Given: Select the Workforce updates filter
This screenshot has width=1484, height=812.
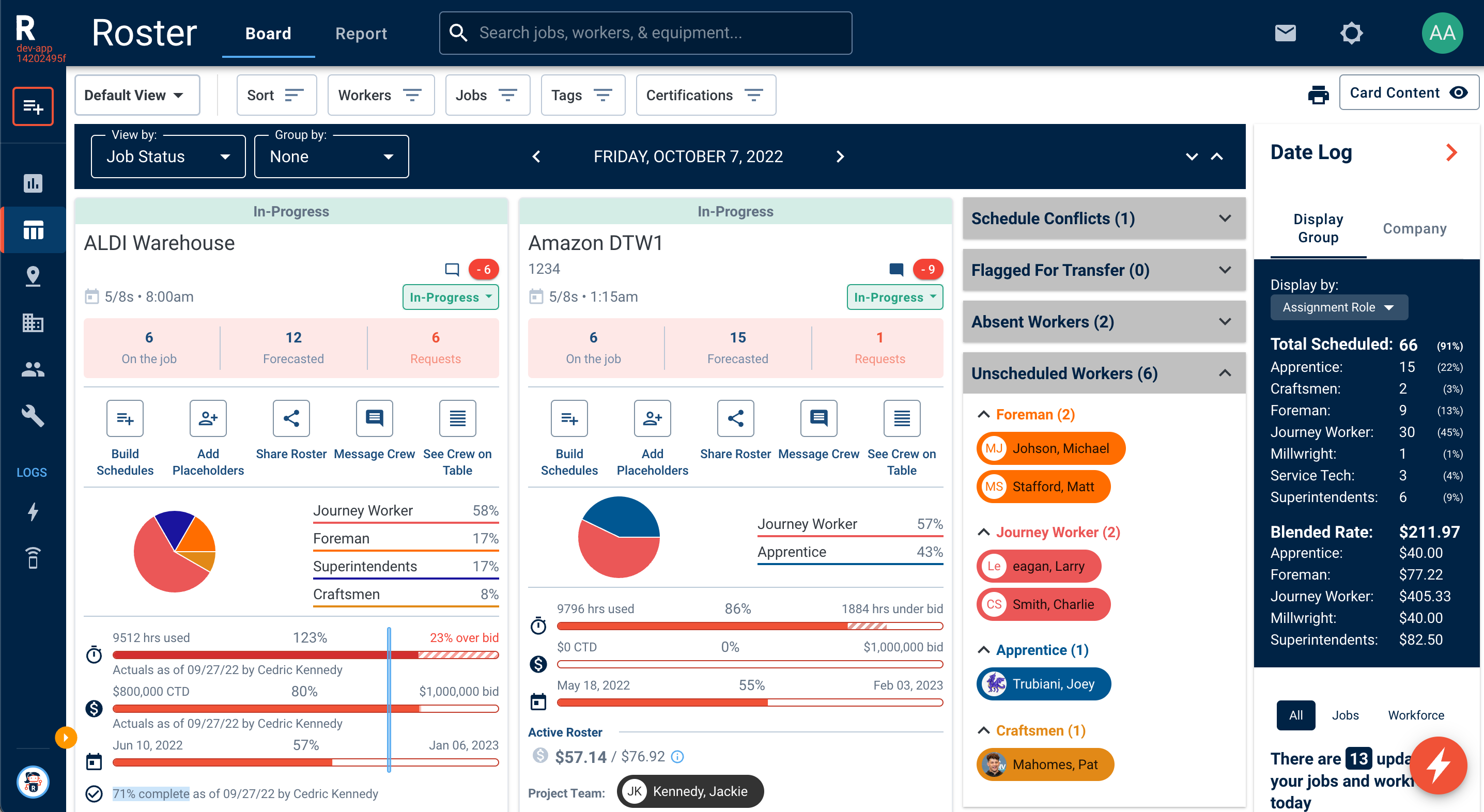Looking at the screenshot, I should pyautogui.click(x=1415, y=715).
